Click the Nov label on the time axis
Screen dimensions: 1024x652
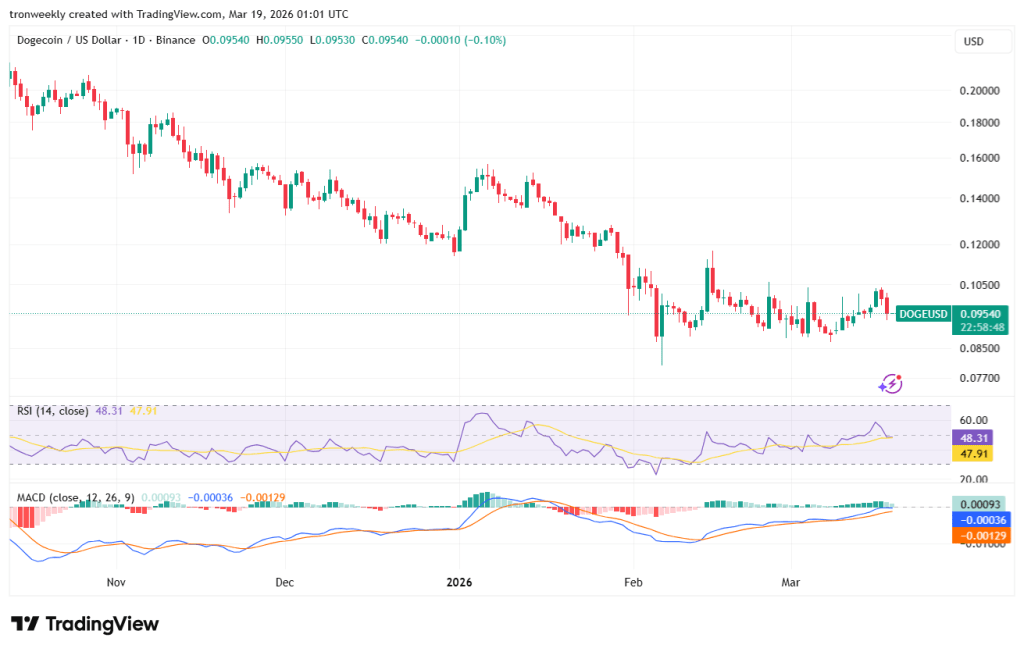tap(115, 581)
